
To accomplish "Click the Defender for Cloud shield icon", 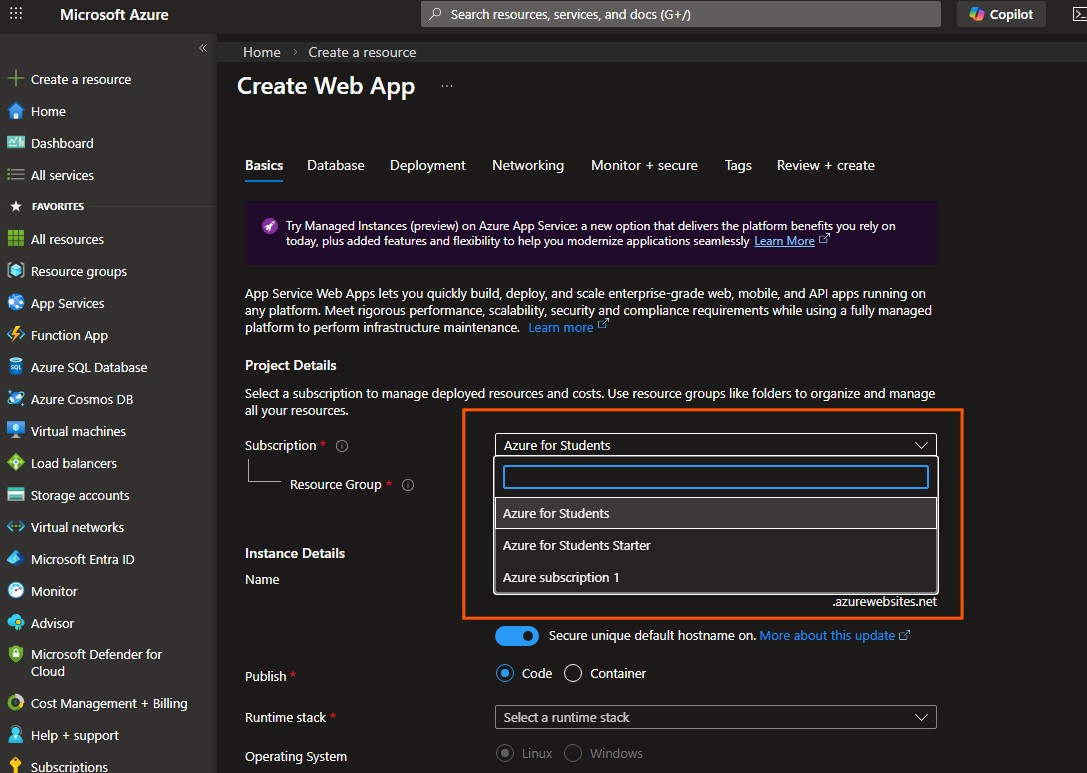I will pyautogui.click(x=15, y=654).
